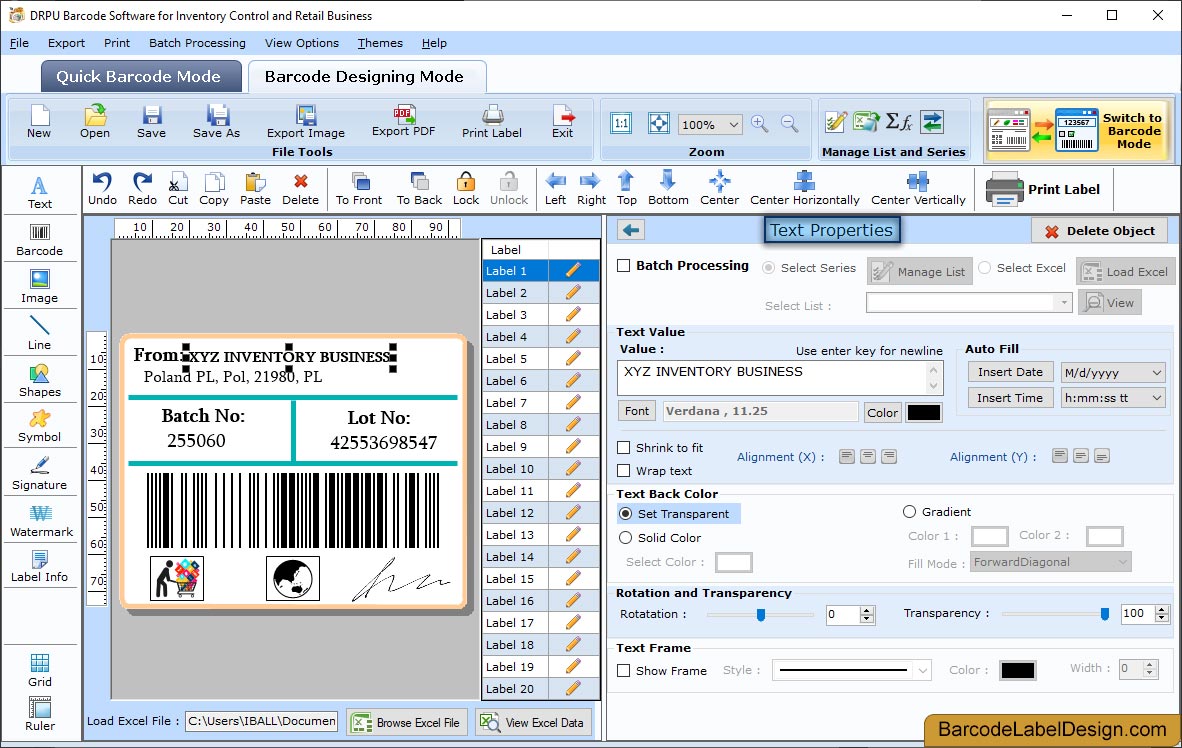Align object Center Vertically

tap(918, 189)
